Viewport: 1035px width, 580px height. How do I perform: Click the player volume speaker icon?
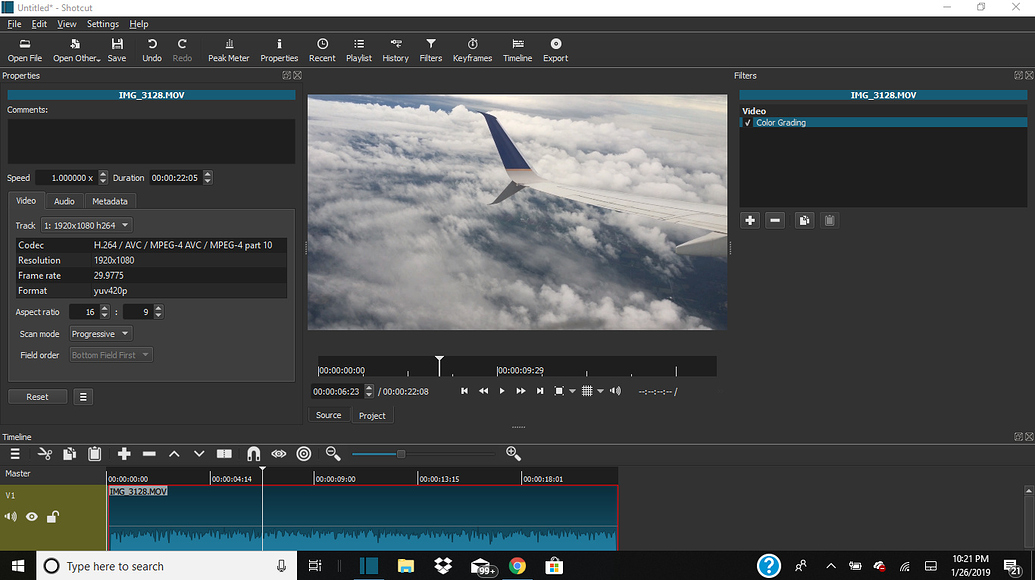point(616,391)
